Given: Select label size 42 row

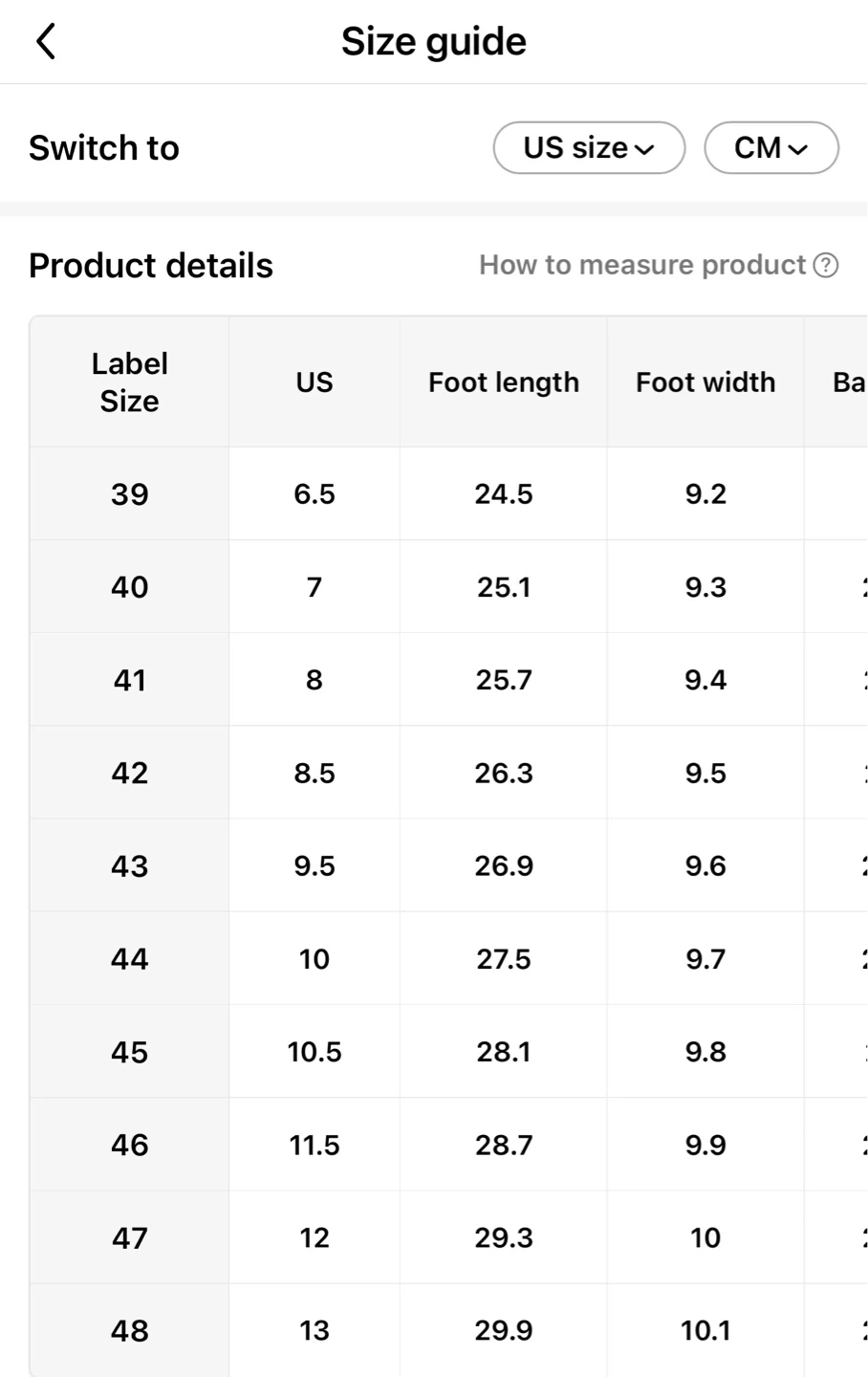Looking at the screenshot, I should tap(130, 773).
